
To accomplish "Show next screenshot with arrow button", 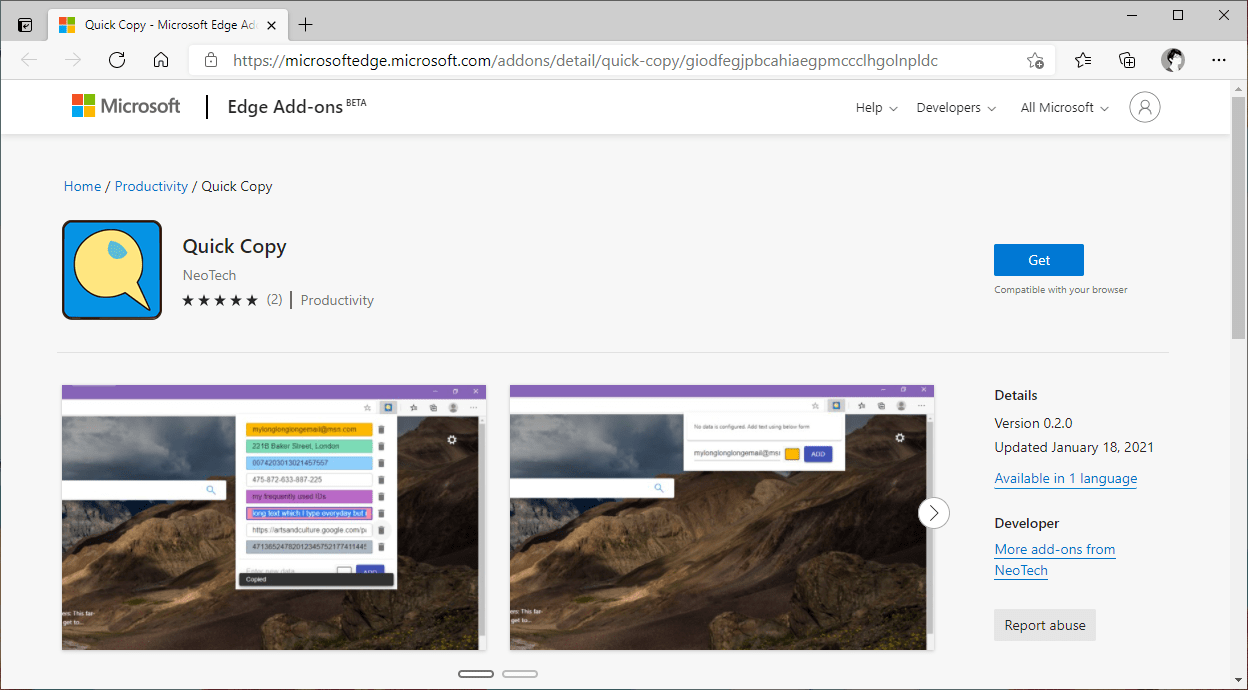I will tap(934, 513).
